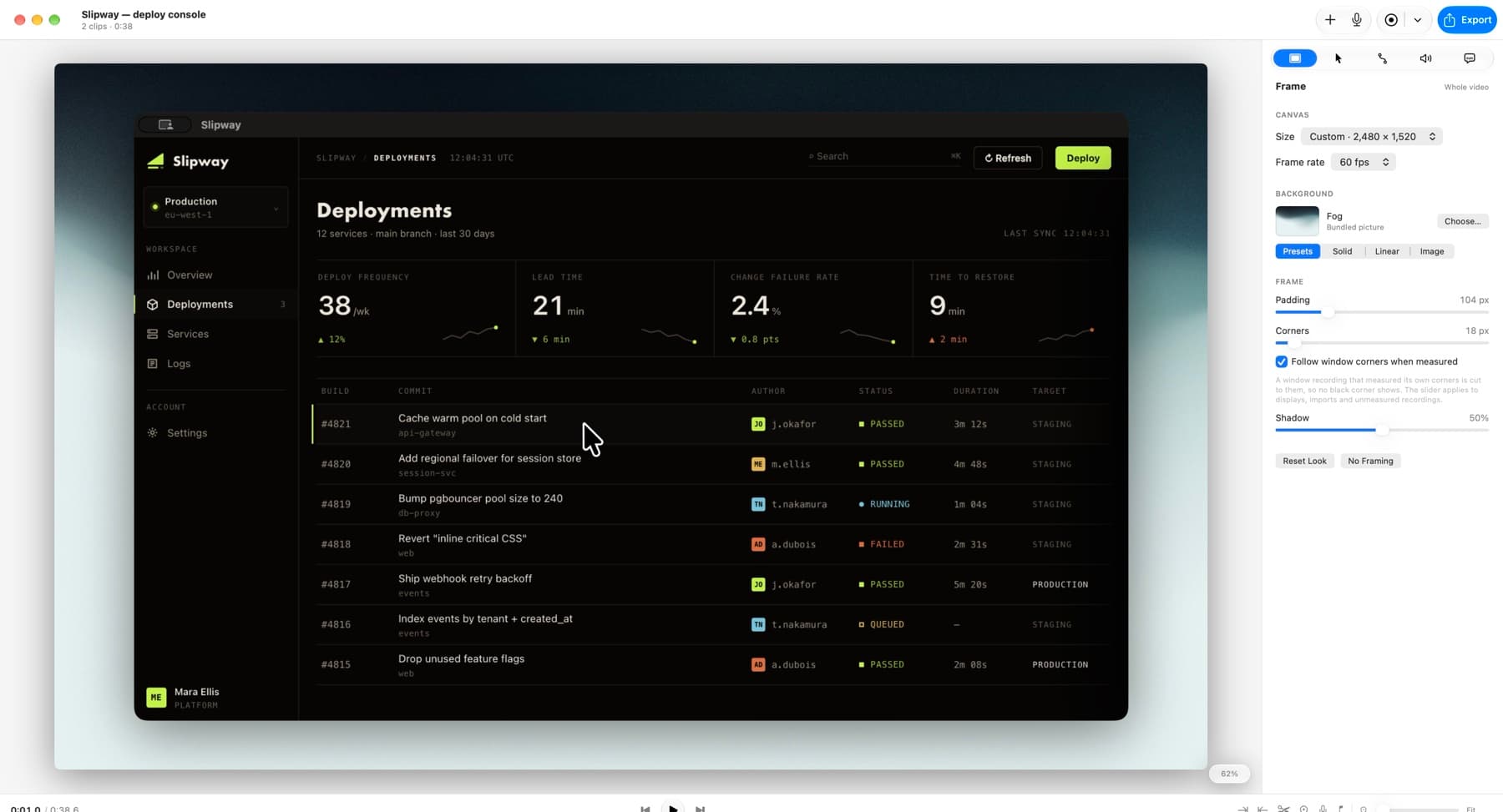Adjust the Padding slider
Screen dimensions: 1503x812
pos(1382,312)
